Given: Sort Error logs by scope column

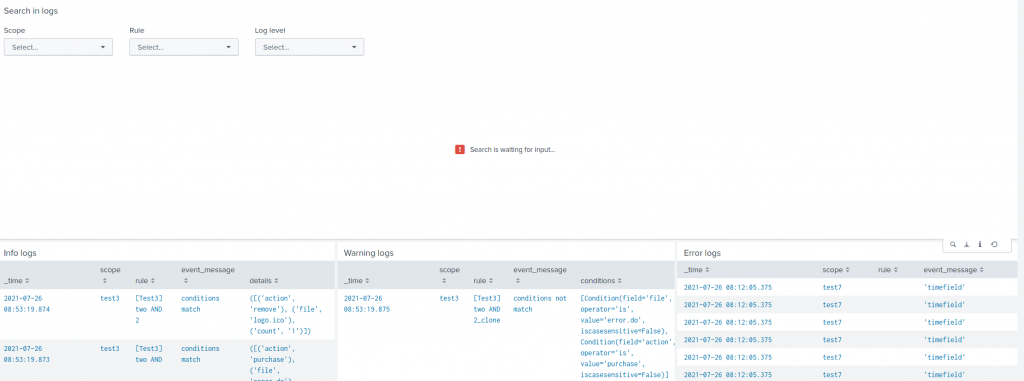Looking at the screenshot, I should 837,269.
